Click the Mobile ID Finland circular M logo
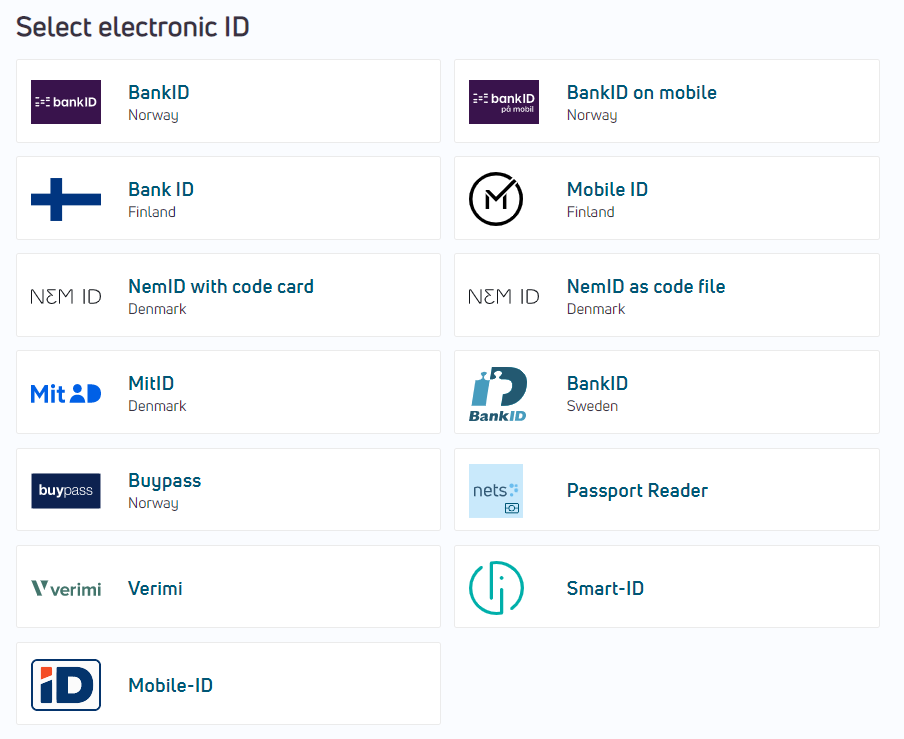 point(496,199)
